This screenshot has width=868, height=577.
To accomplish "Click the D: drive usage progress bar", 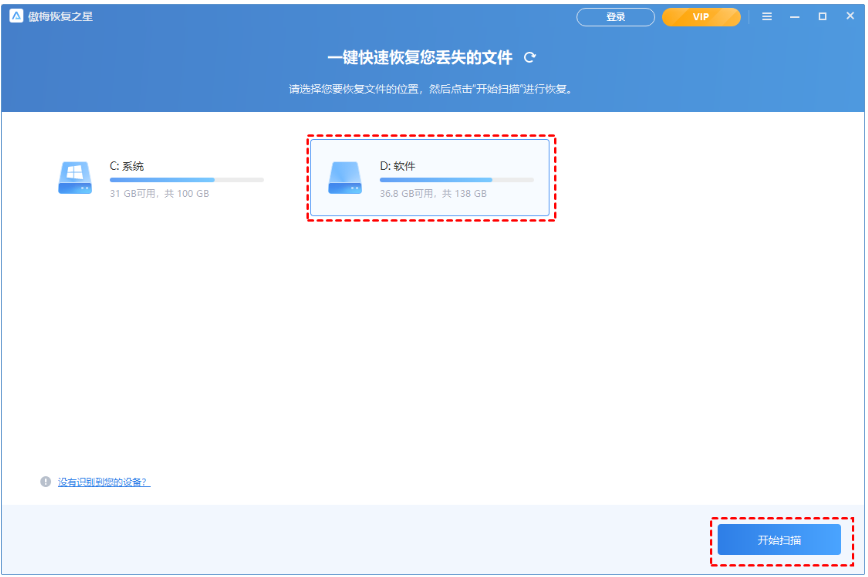I will pos(457,180).
